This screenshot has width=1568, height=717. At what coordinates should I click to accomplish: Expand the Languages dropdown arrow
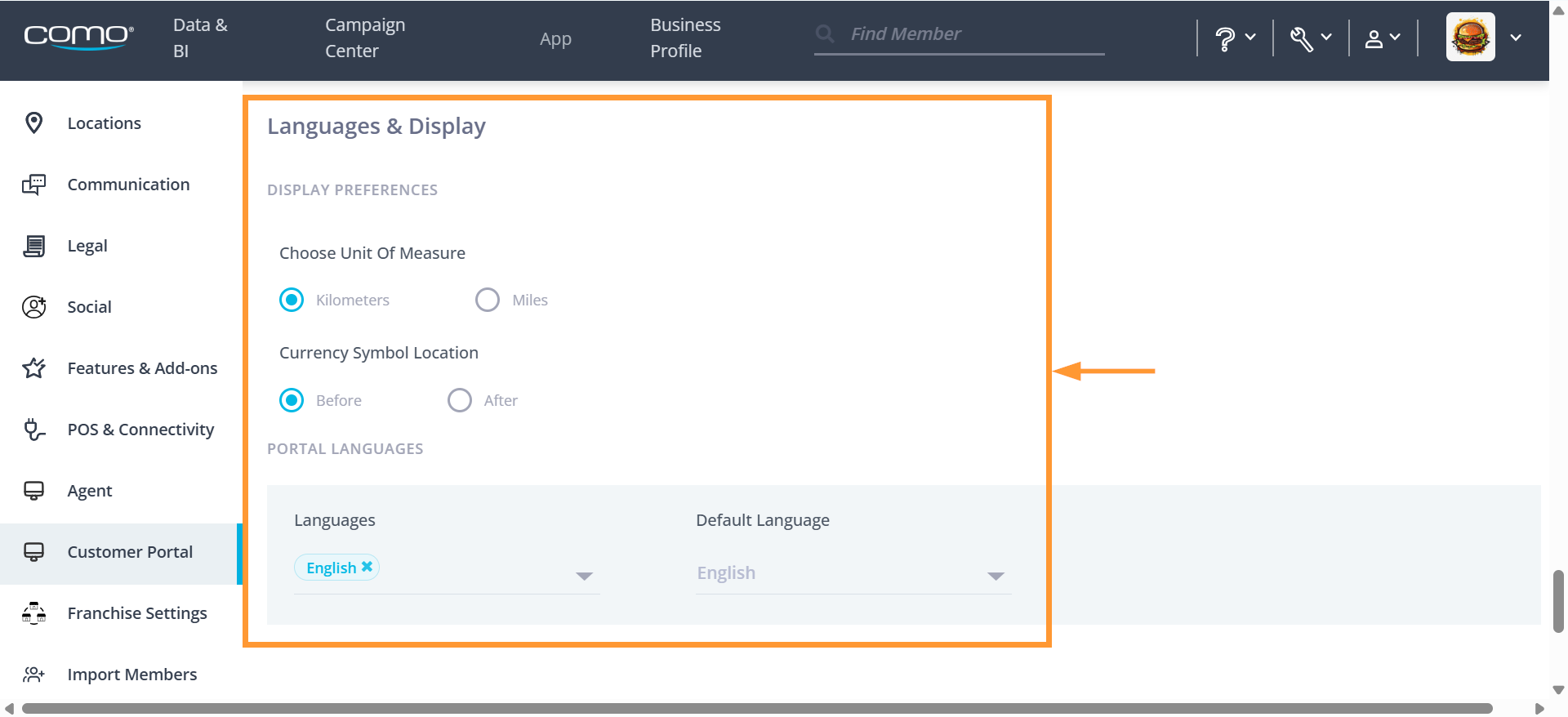[584, 576]
